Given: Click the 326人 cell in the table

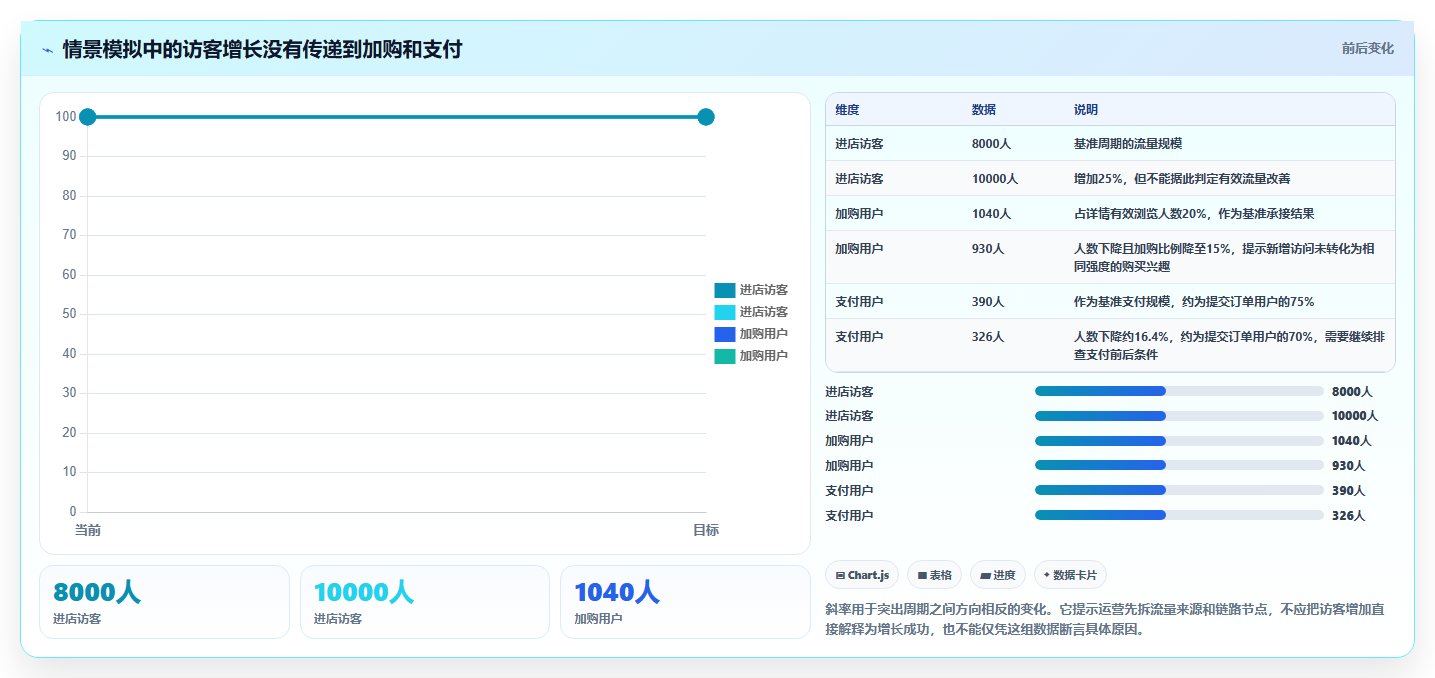Looking at the screenshot, I should pyautogui.click(x=988, y=337).
